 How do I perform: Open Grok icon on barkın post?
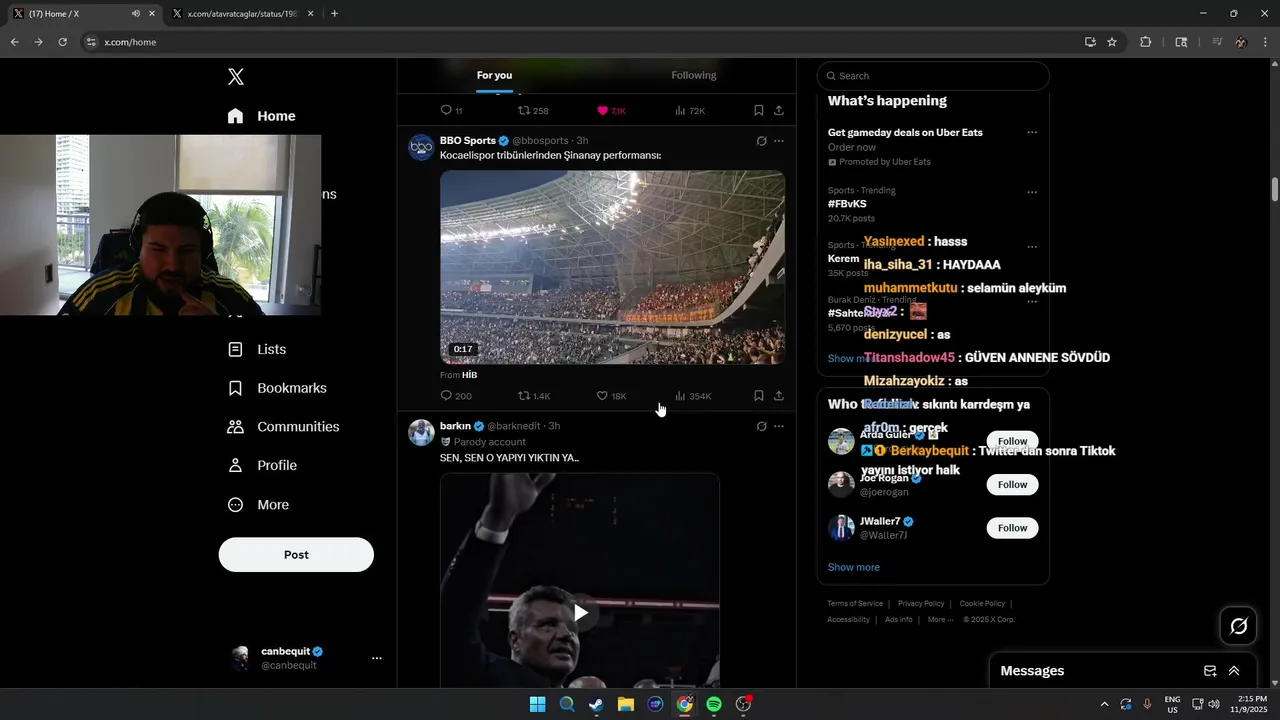coord(761,426)
